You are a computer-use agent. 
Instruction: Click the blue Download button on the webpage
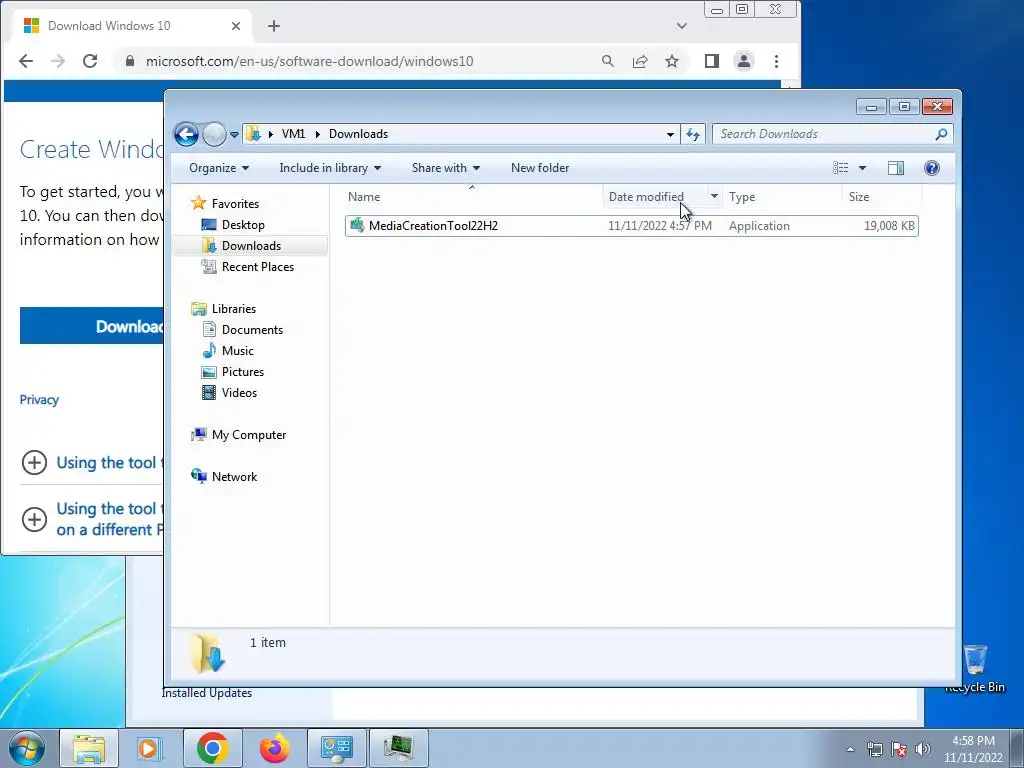click(91, 326)
